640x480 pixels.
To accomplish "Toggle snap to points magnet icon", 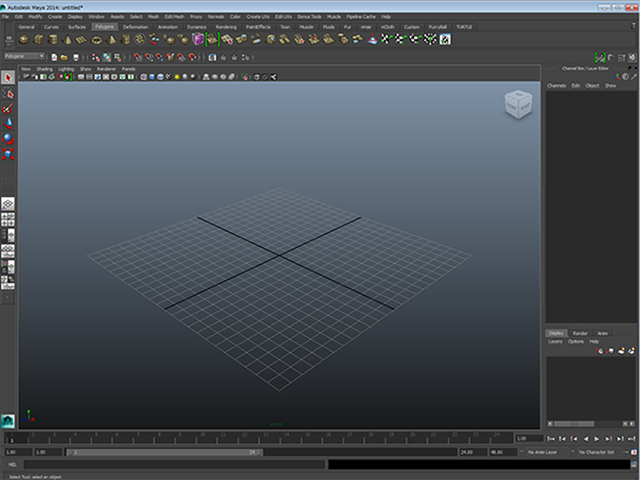I will click(x=160, y=57).
